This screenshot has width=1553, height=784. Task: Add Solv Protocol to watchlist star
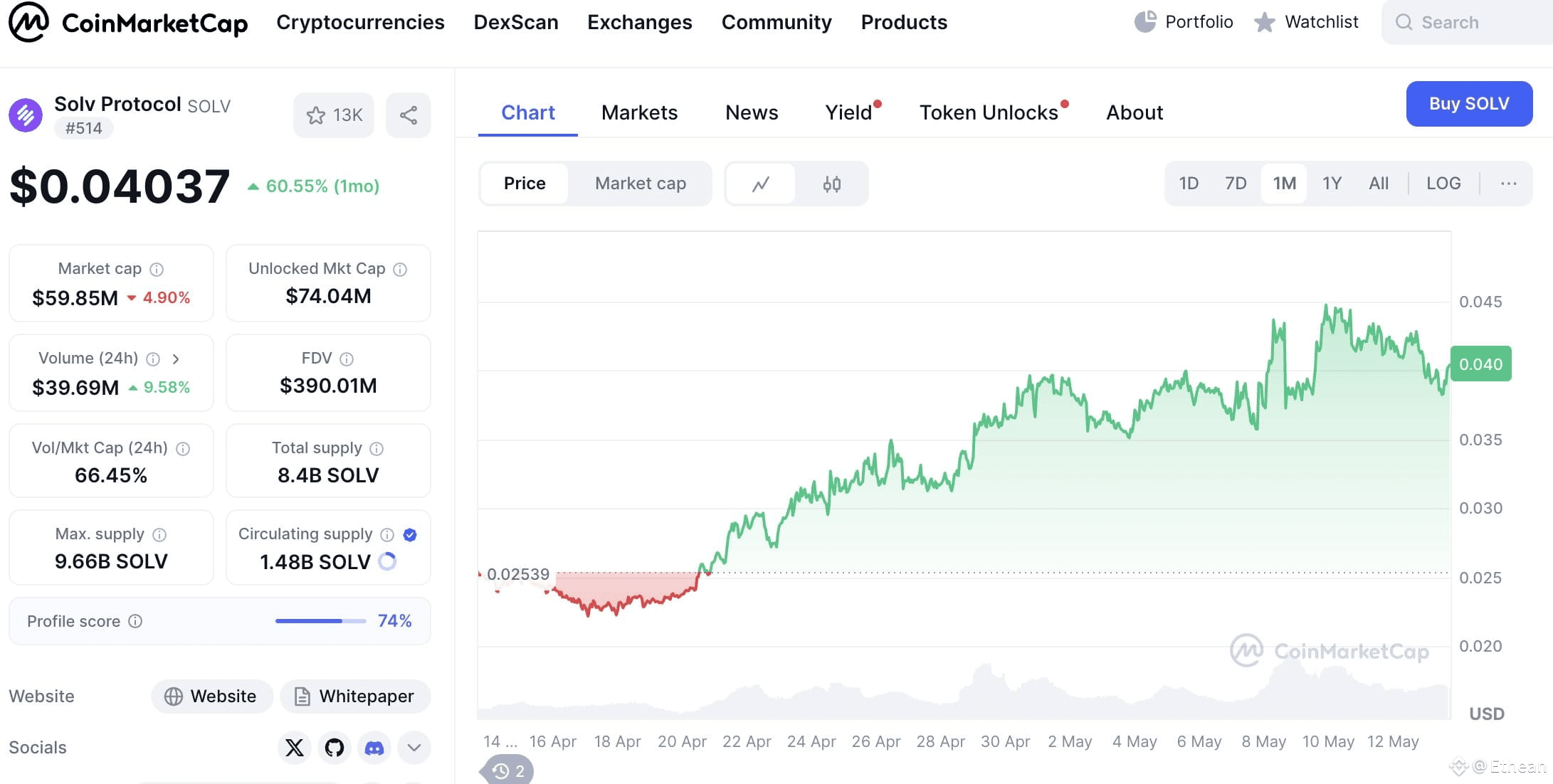[x=333, y=115]
